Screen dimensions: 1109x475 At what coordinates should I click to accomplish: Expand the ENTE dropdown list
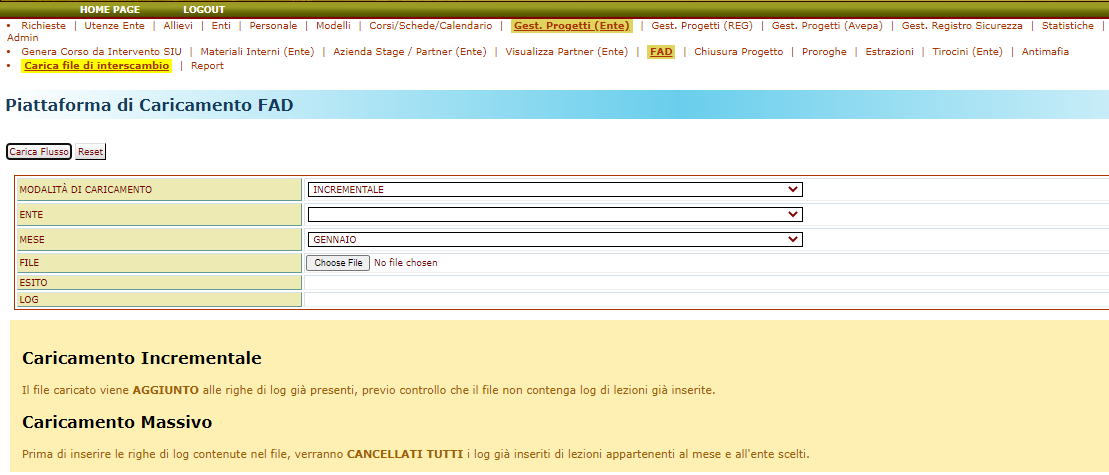(554, 214)
